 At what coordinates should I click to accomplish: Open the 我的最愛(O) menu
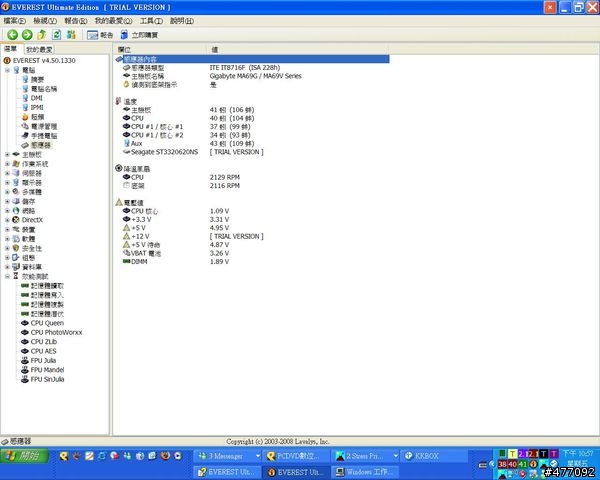pos(113,21)
